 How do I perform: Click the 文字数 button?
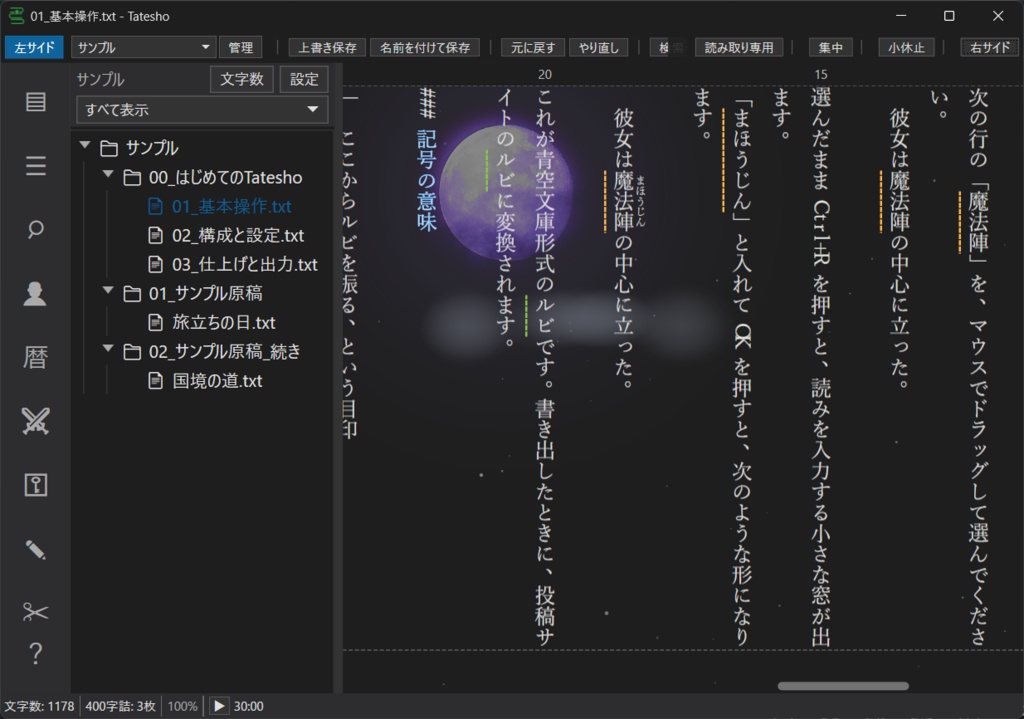[242, 79]
